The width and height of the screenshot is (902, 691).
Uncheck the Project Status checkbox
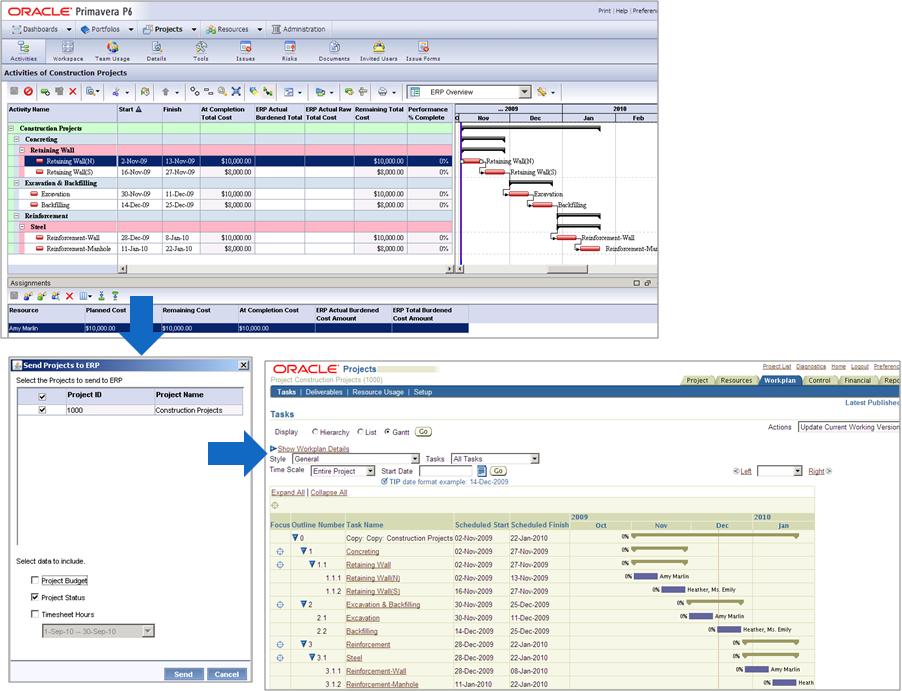click(35, 597)
